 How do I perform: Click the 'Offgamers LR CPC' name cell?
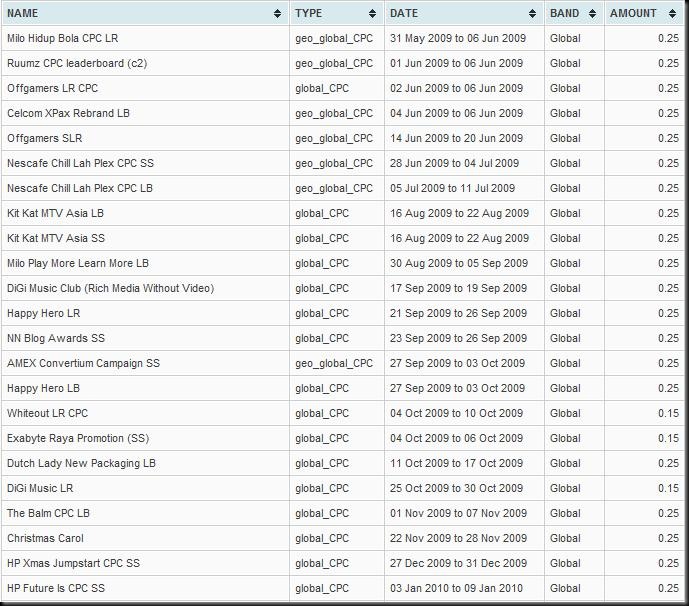52,88
